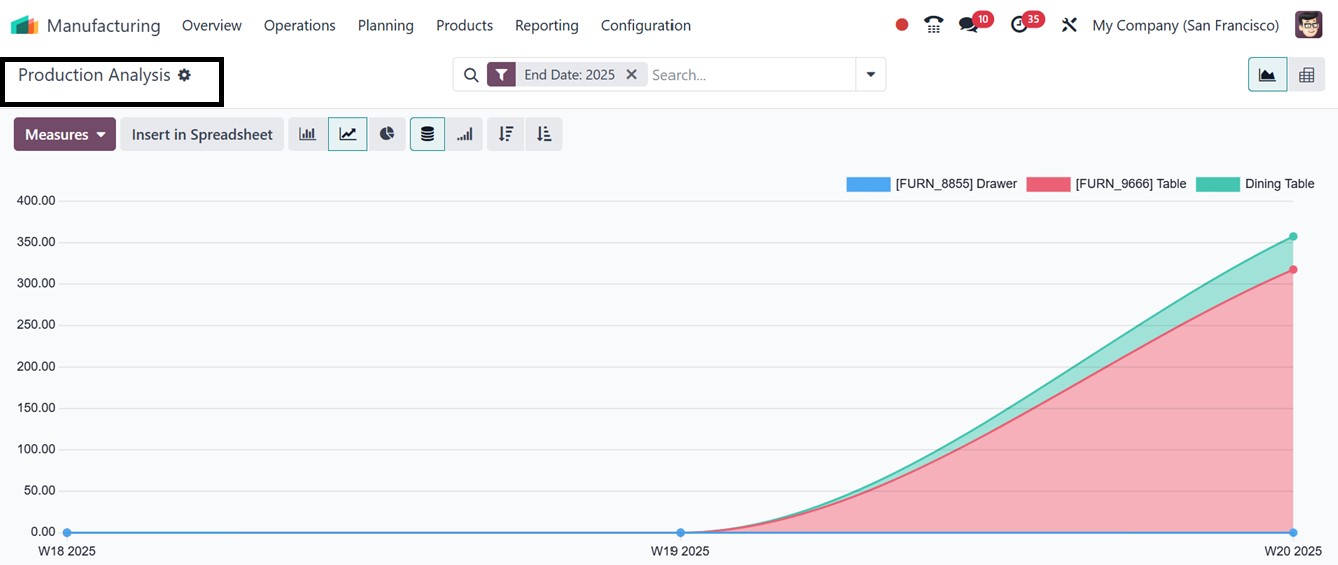Toggle cumulative chart mode
The height and width of the screenshot is (565, 1338).
465,134
